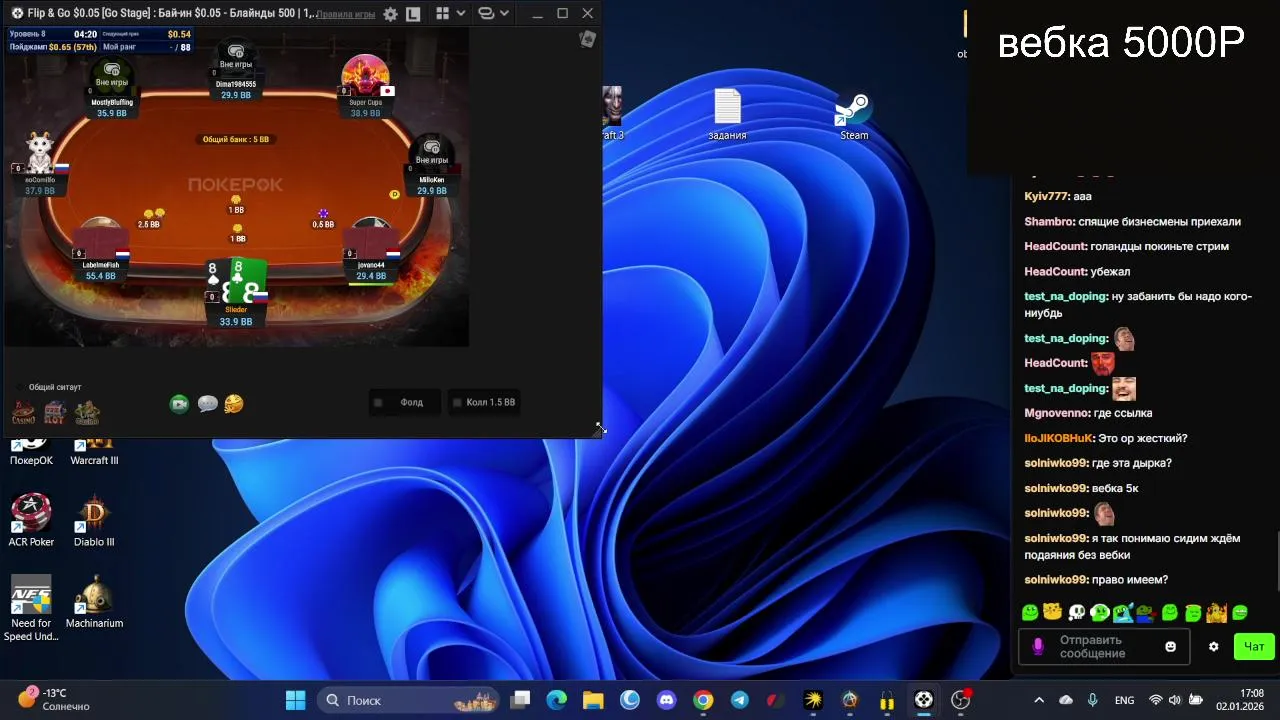Screen dimensions: 1280x720
Task: Click the ENG language indicator
Action: tap(1124, 700)
